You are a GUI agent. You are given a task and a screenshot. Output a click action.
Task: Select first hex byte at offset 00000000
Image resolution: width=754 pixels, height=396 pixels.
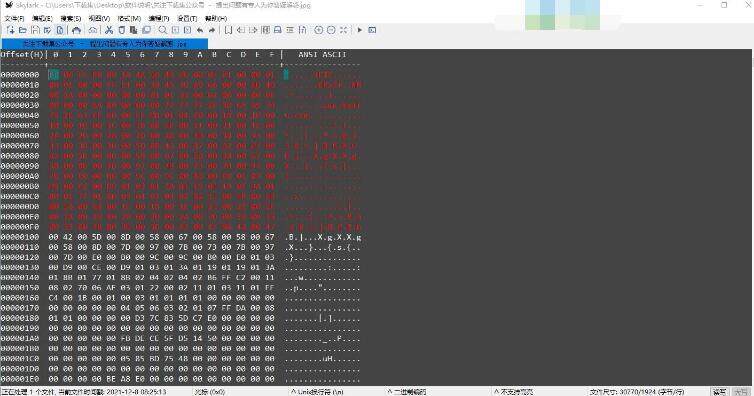(54, 74)
